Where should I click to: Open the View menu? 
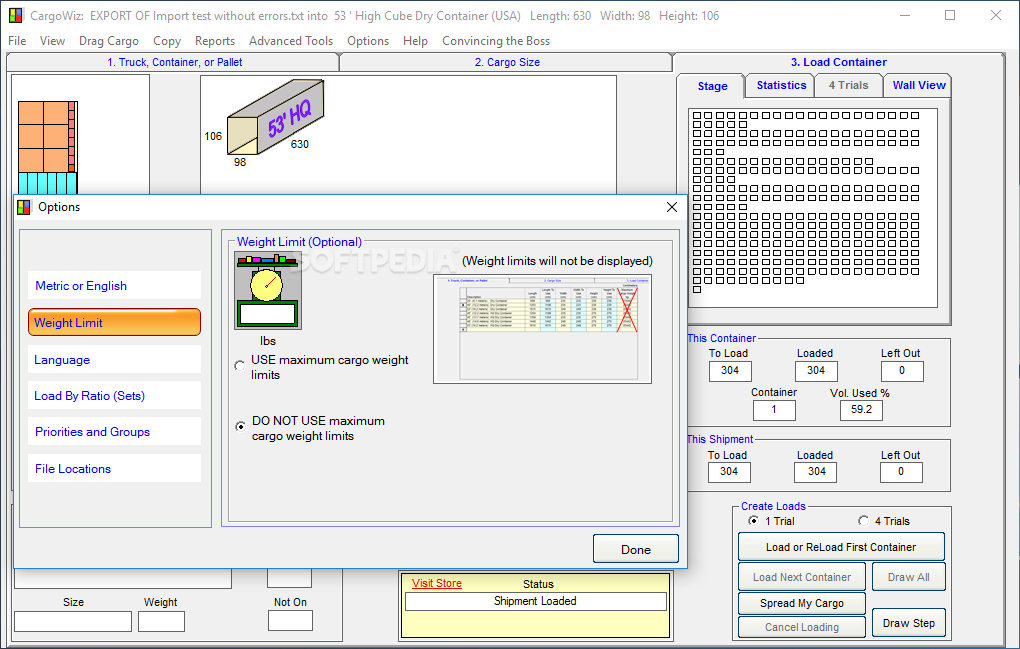52,41
